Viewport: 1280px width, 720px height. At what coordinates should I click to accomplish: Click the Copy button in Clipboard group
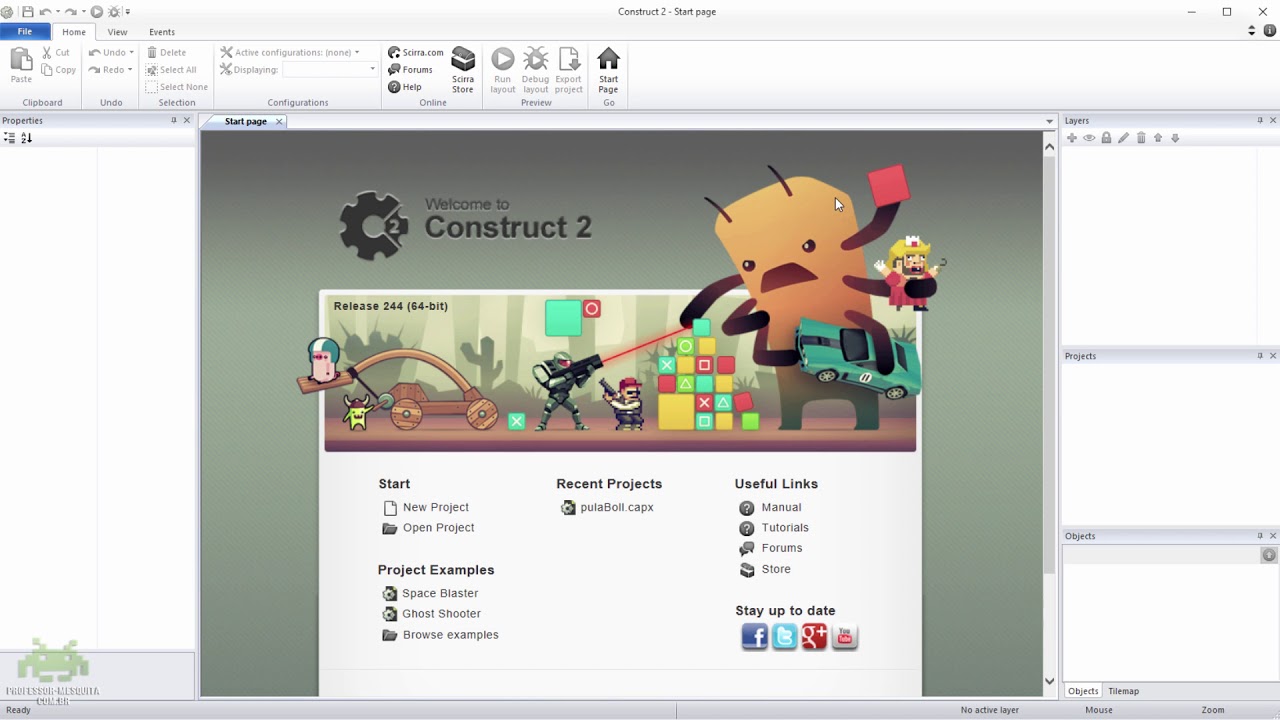pyautogui.click(x=59, y=70)
